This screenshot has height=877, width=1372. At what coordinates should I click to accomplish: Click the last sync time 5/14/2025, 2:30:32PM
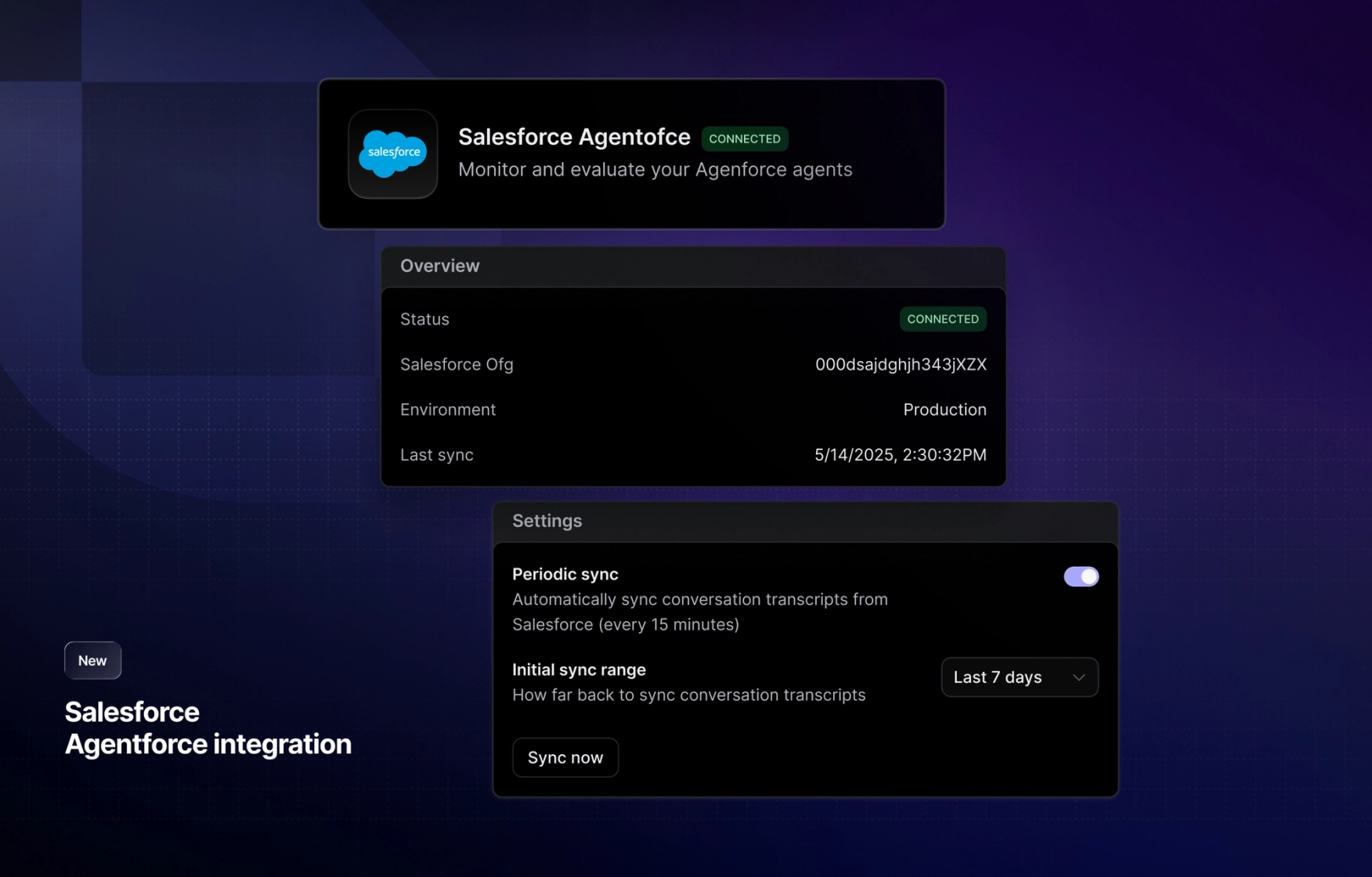pyautogui.click(x=901, y=455)
